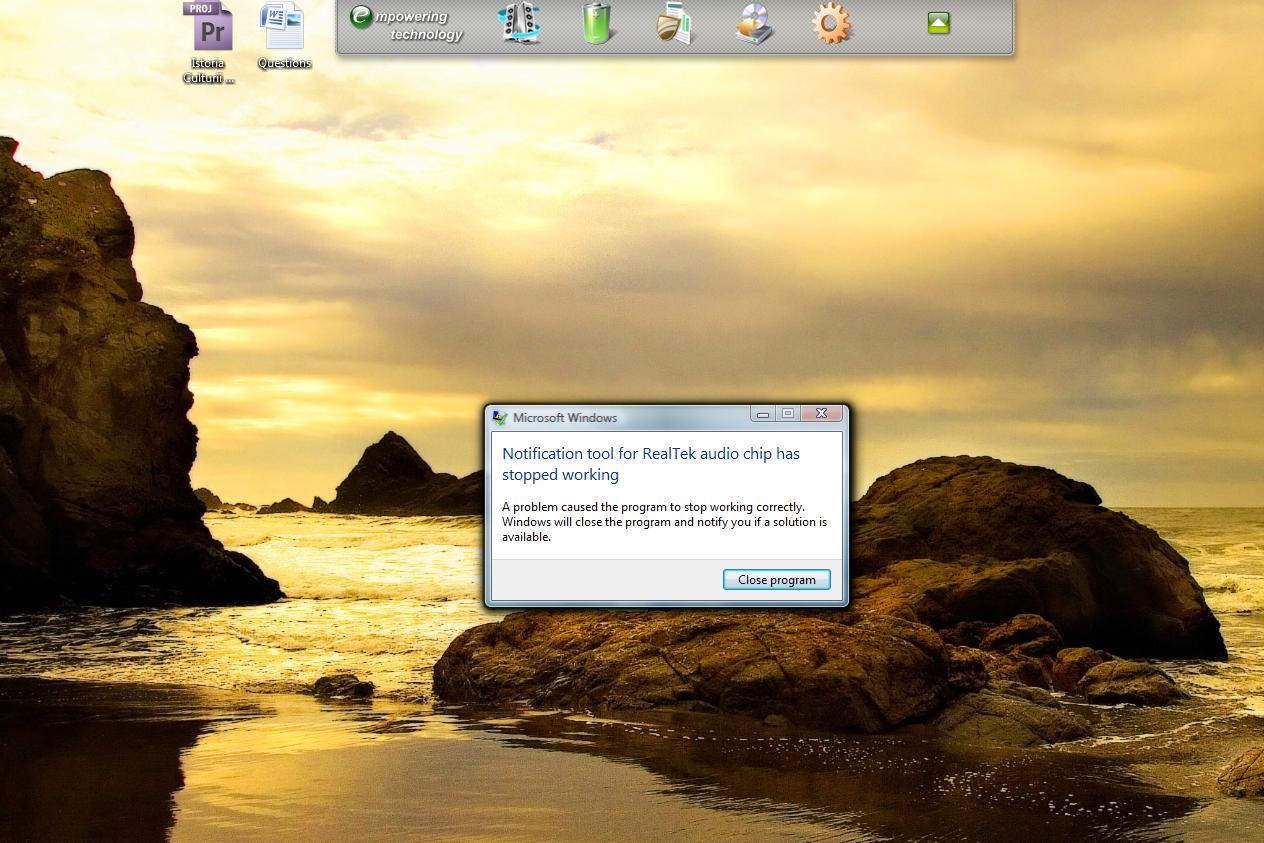Open the Istoria Culturii Premiere project file
The image size is (1264, 843).
[210, 42]
